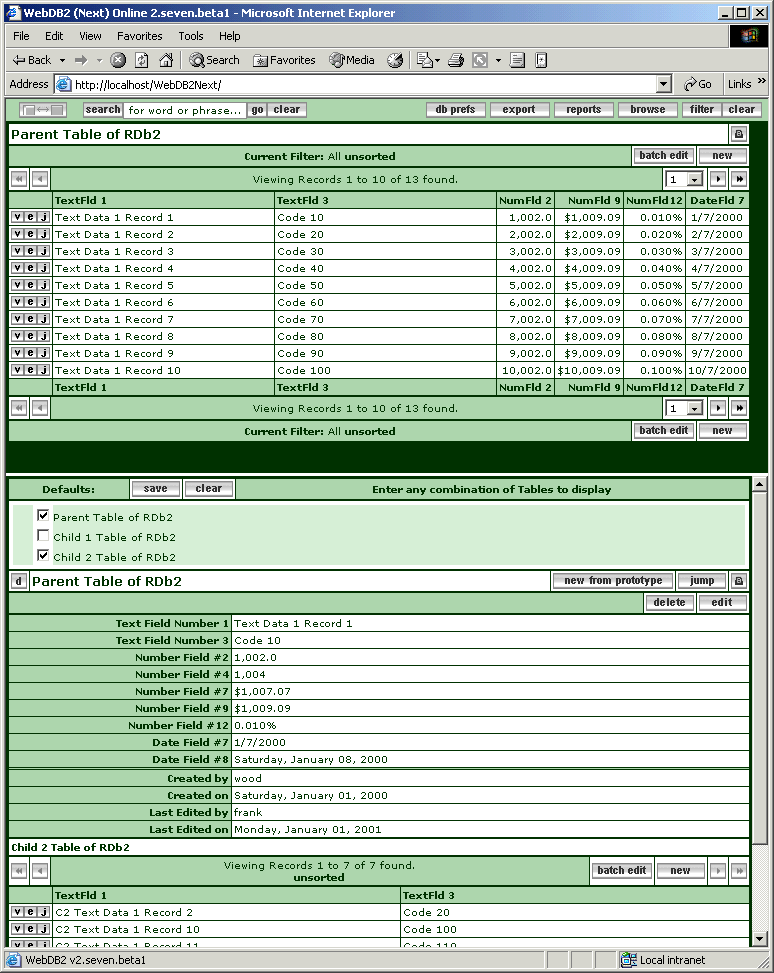This screenshot has height=973, width=774.
Task: Click the IE Refresh toolbar icon
Action: pyautogui.click(x=142, y=60)
